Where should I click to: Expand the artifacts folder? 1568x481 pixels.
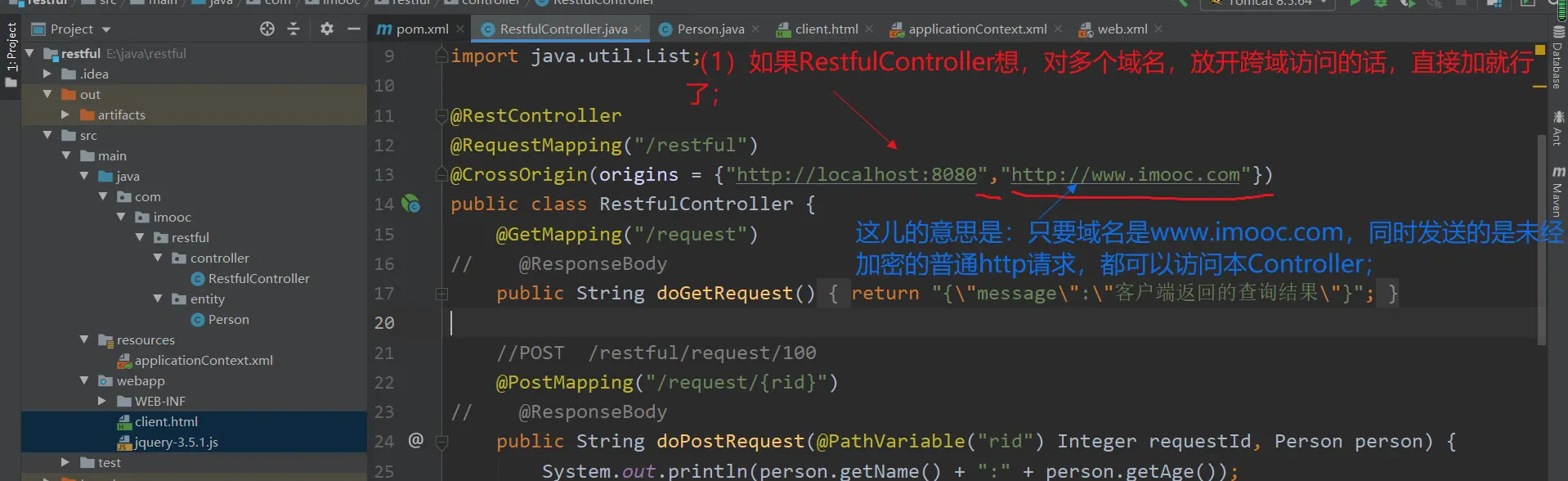tap(65, 115)
